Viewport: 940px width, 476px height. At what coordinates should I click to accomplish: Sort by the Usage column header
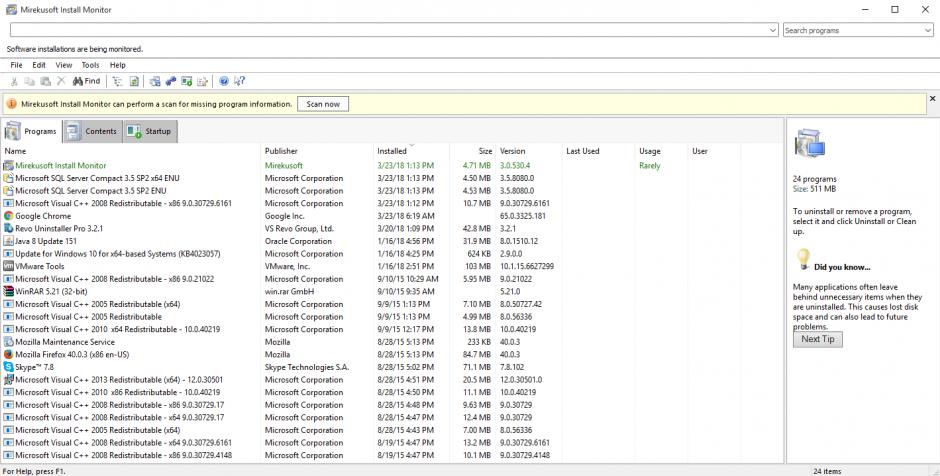pyautogui.click(x=661, y=152)
